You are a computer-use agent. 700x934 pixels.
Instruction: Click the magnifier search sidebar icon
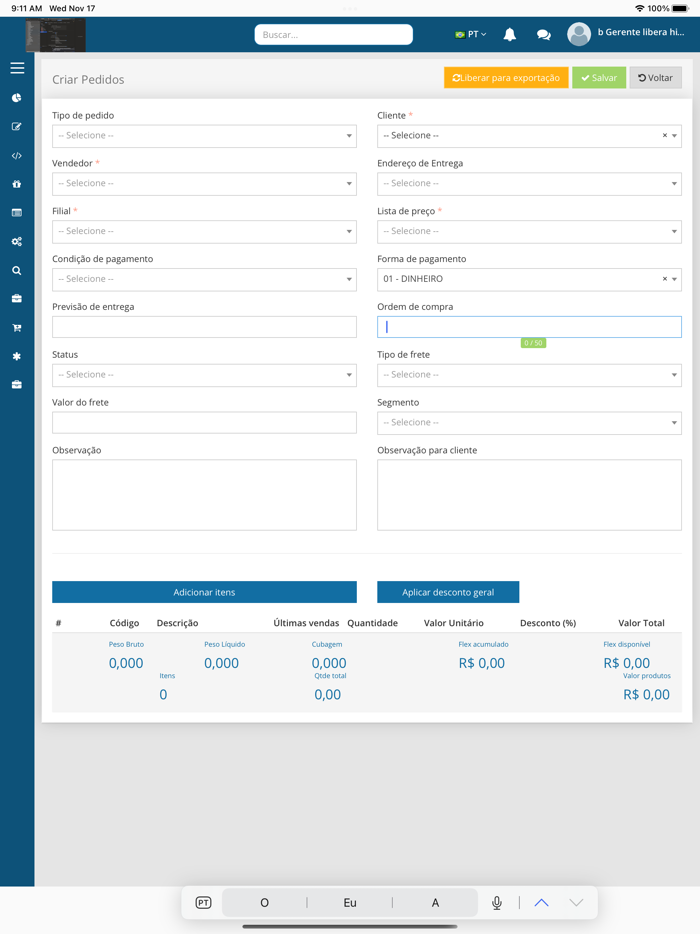[x=17, y=270]
